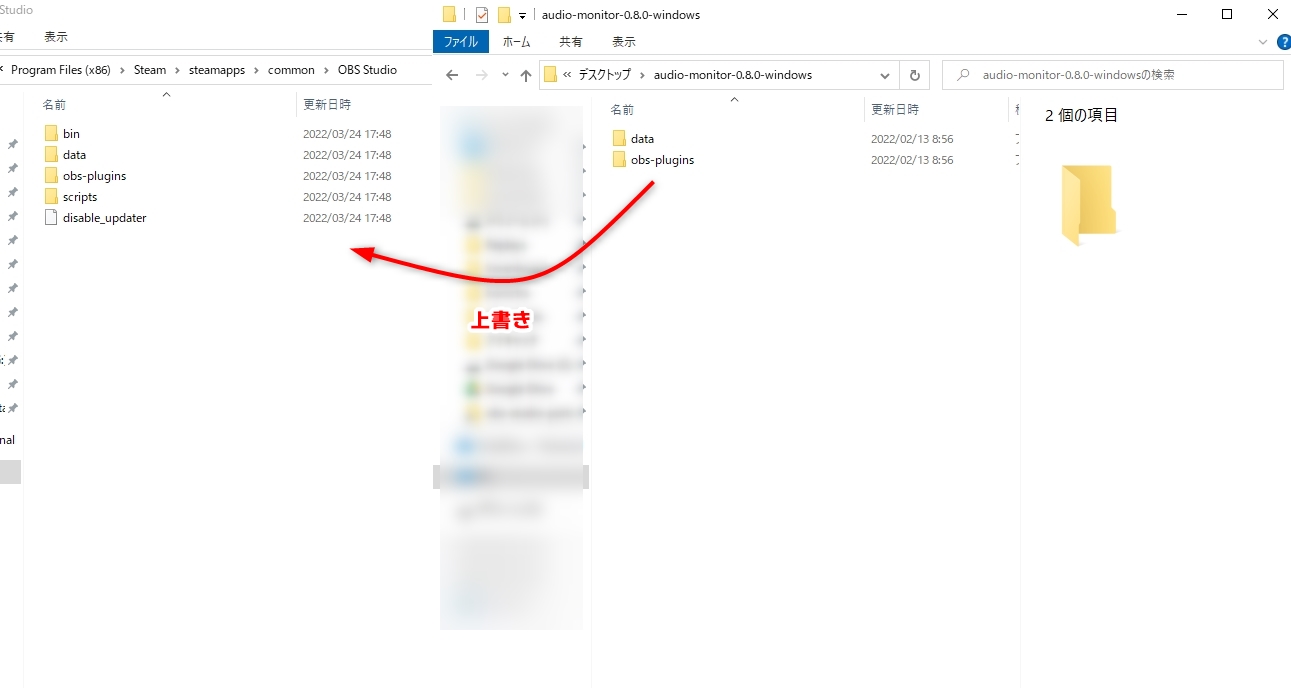This screenshot has height=688, width=1291.
Task: Select the scripts folder icon
Action: pos(52,197)
